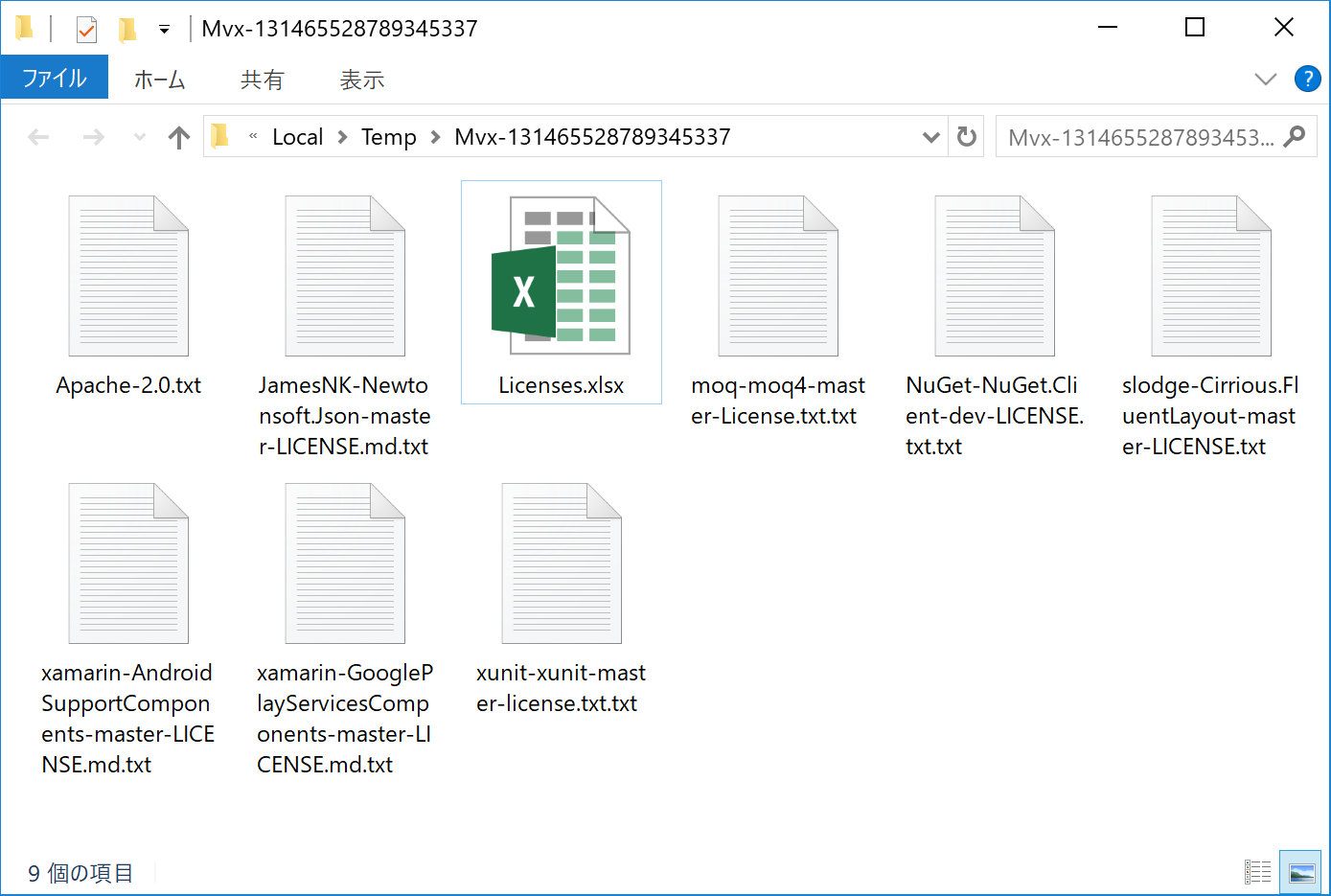Screen dimensions: 1331x896
Task: Switch to the 共有 tab
Action: [x=262, y=79]
